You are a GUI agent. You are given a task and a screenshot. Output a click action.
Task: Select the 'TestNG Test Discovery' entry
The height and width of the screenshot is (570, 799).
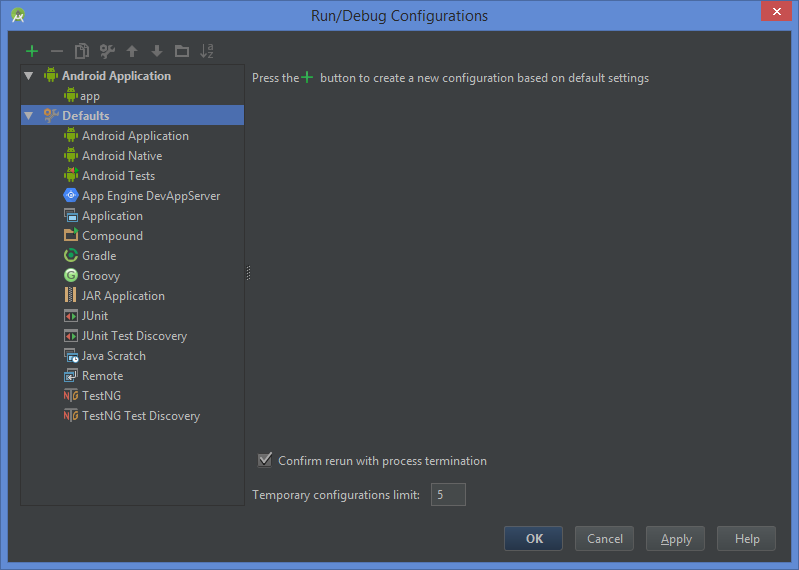(141, 416)
